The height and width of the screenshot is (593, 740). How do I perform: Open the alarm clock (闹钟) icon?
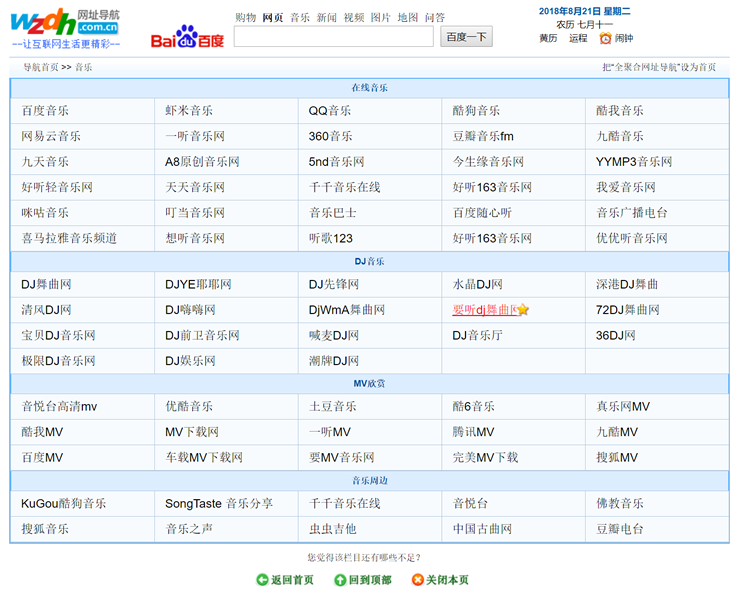[x=605, y=38]
